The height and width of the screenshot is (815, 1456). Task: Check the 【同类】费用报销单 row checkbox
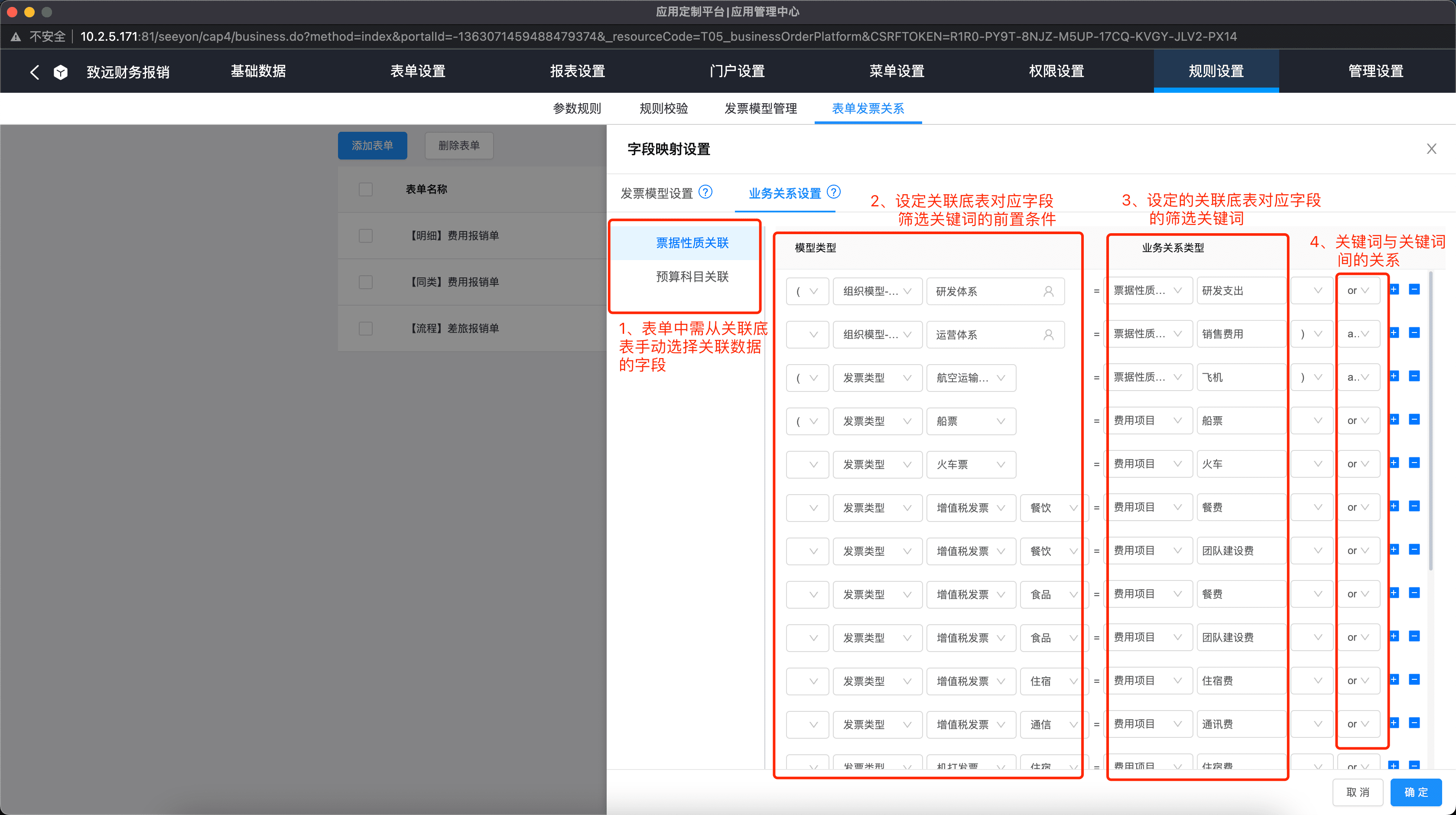(366, 282)
